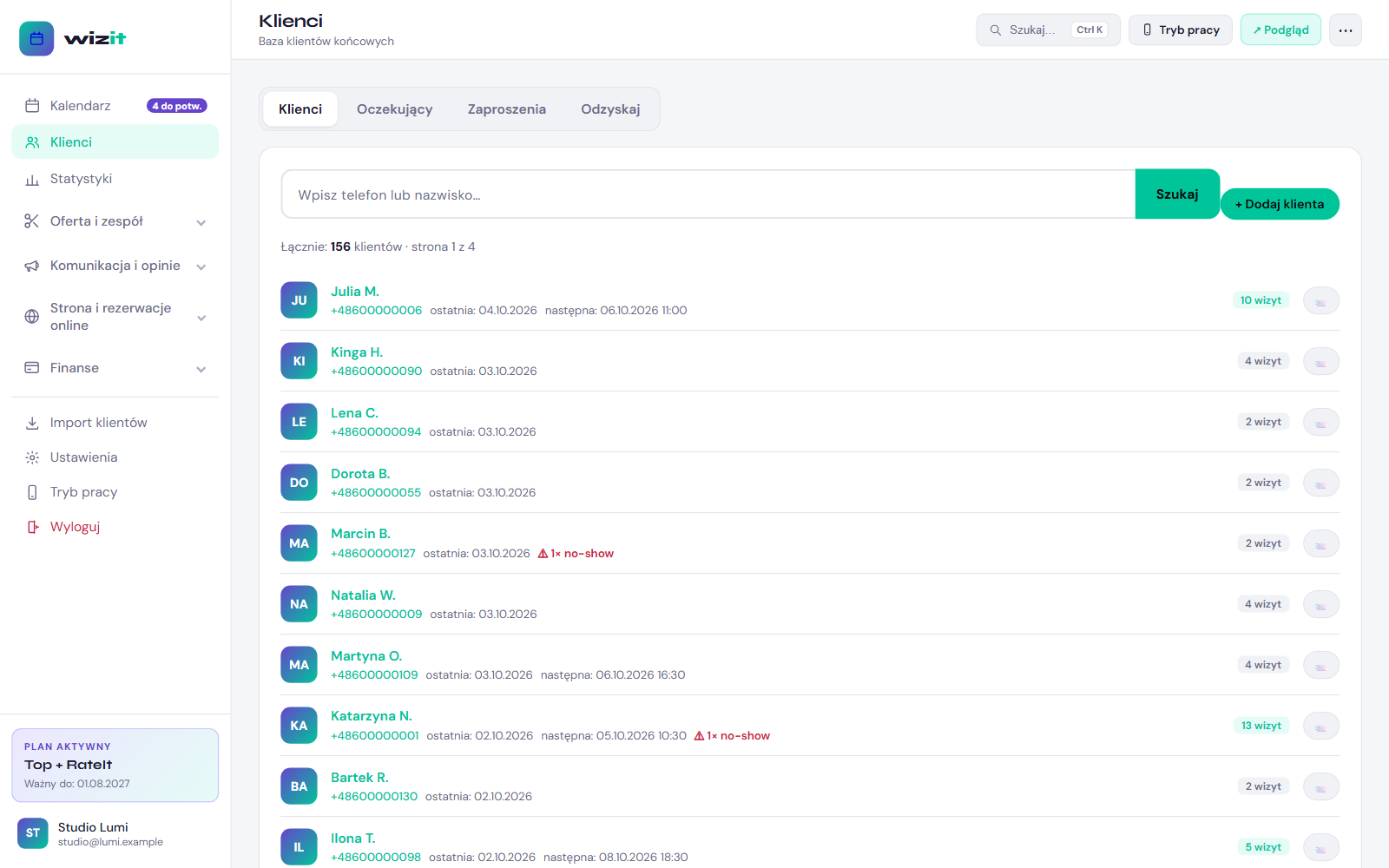Switch to the Oczekujący tab
This screenshot has width=1389, height=868.
[394, 109]
